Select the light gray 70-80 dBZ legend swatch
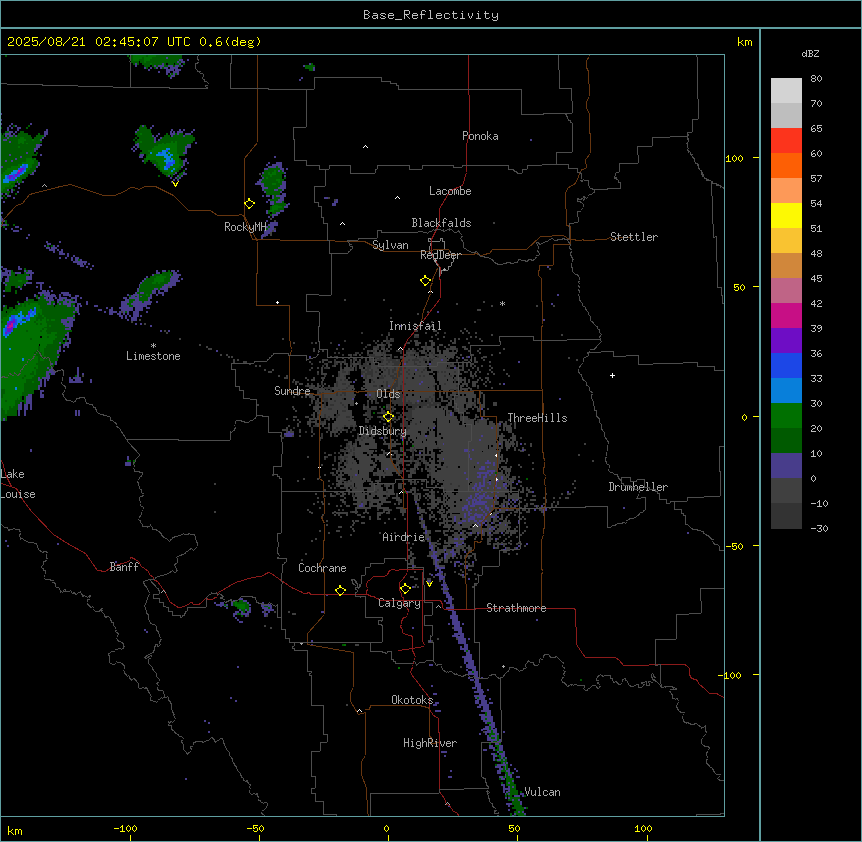This screenshot has height=842, width=862. 786,91
